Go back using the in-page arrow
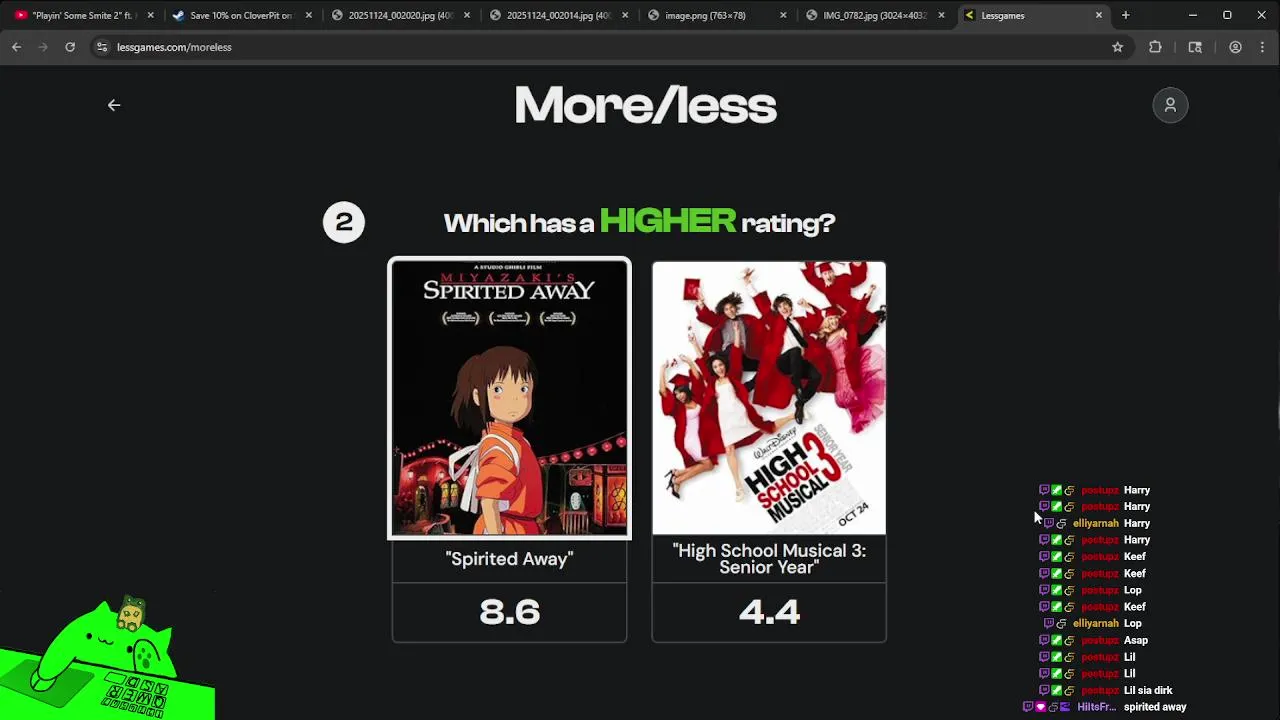The image size is (1280, 720). [x=114, y=105]
